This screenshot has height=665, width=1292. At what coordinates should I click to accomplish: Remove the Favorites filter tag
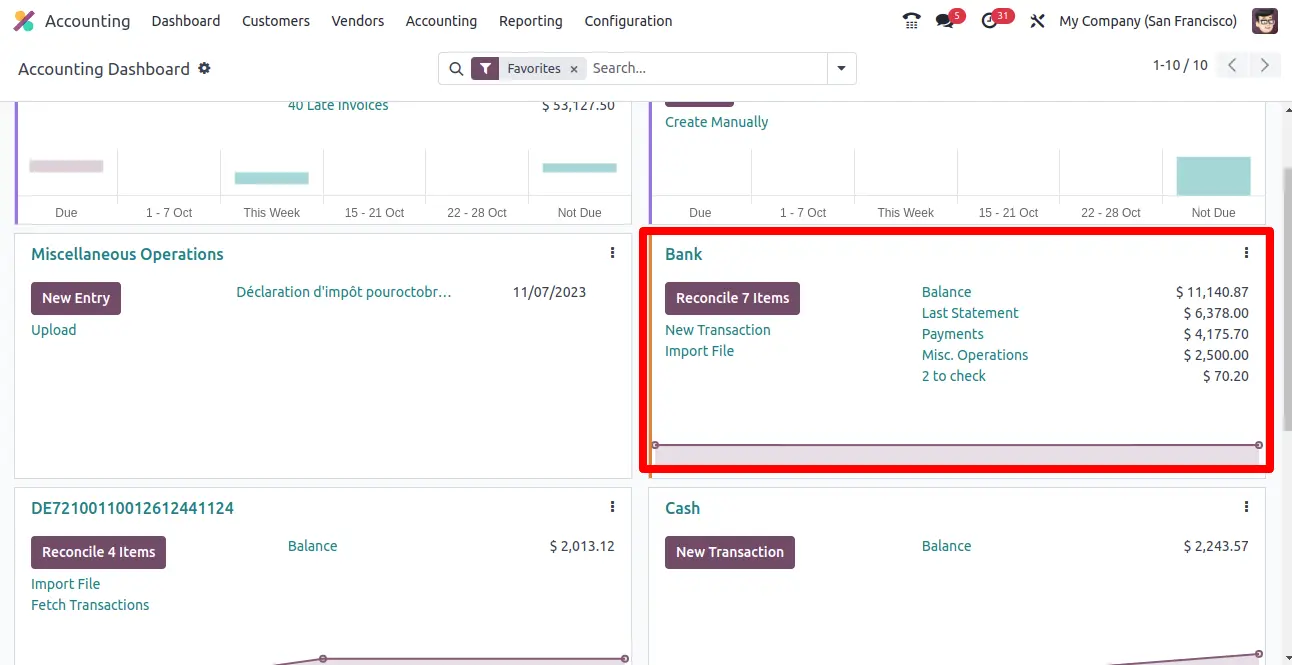point(574,69)
